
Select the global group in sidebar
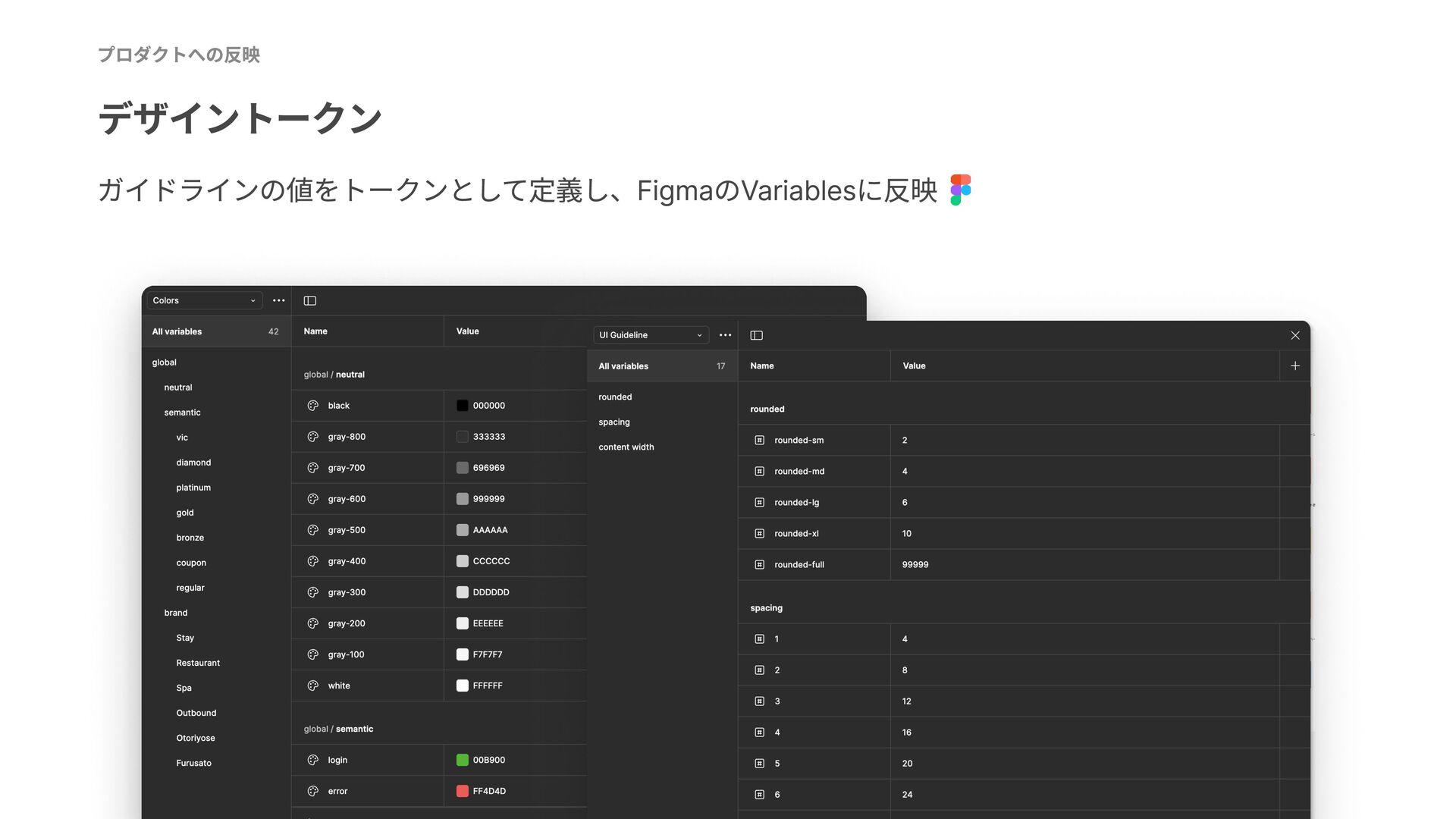point(164,362)
